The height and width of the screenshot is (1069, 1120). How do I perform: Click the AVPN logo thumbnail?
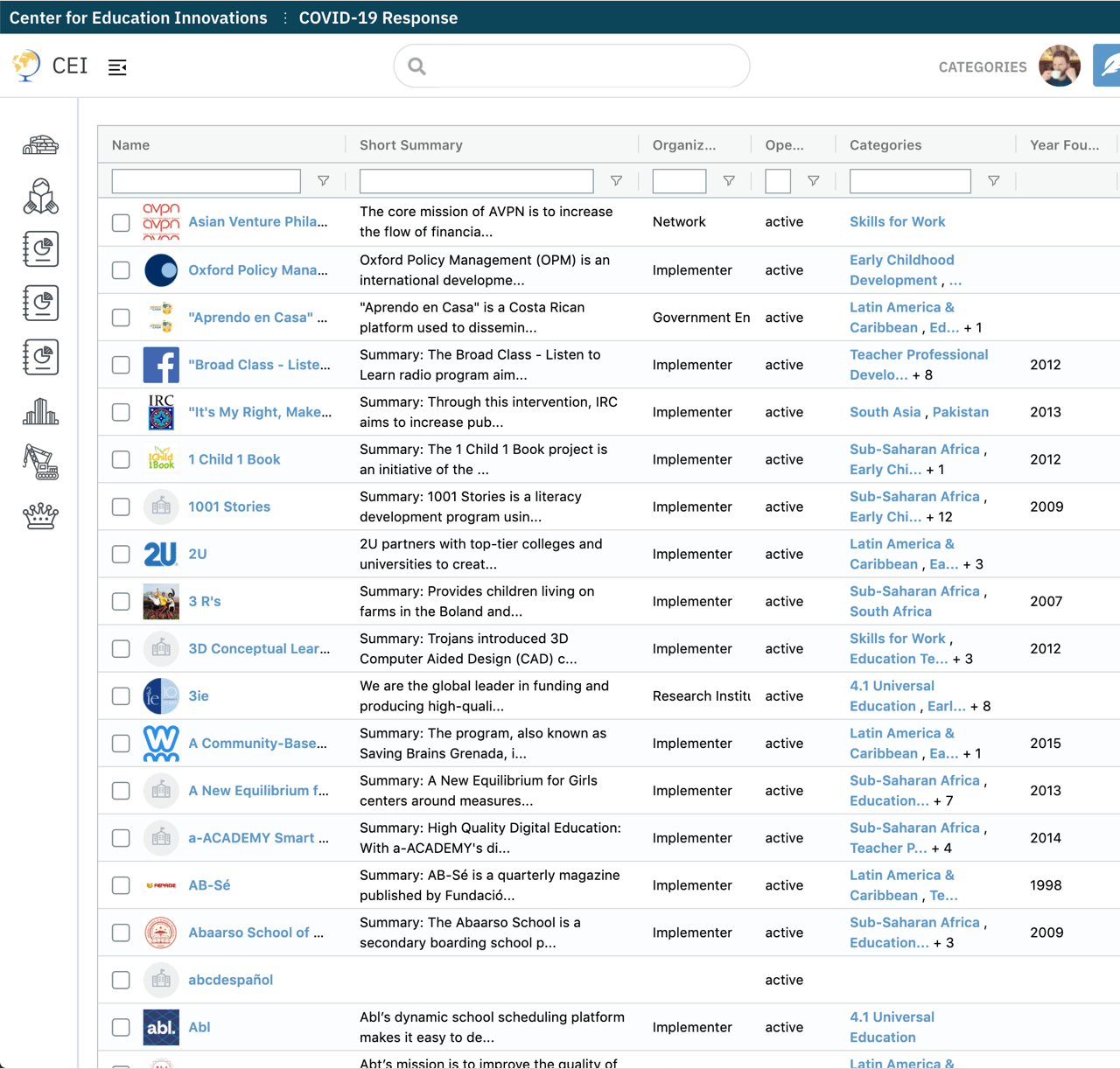point(161,222)
